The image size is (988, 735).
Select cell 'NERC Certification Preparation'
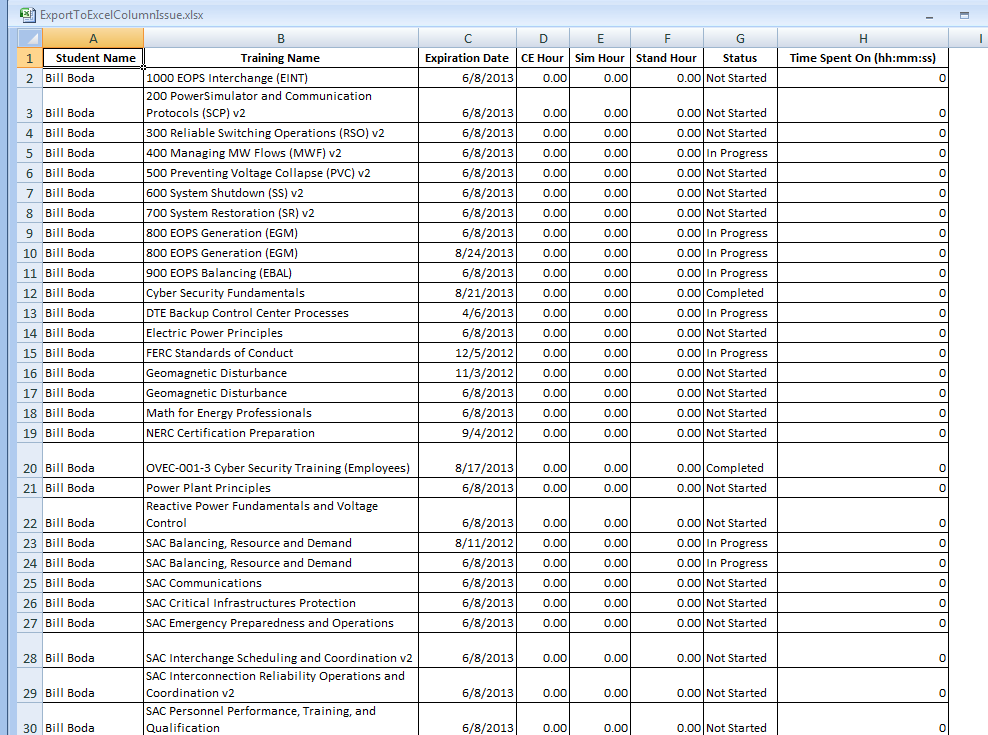pyautogui.click(x=281, y=433)
